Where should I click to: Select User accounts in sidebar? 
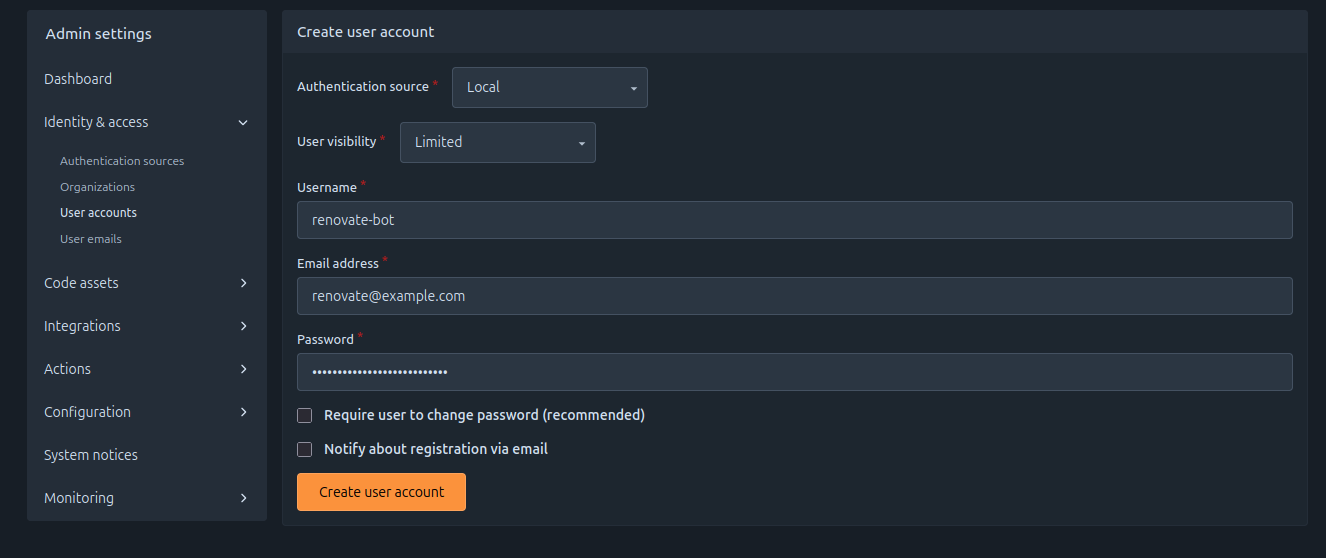pos(98,213)
